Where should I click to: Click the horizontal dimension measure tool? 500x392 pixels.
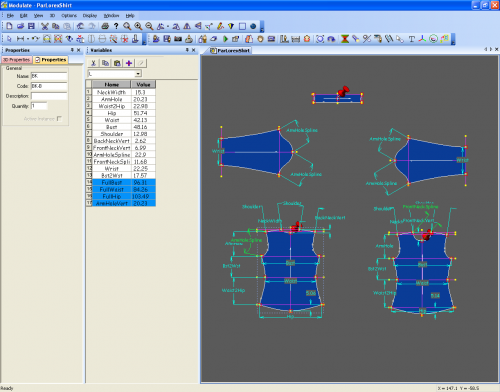[20, 39]
